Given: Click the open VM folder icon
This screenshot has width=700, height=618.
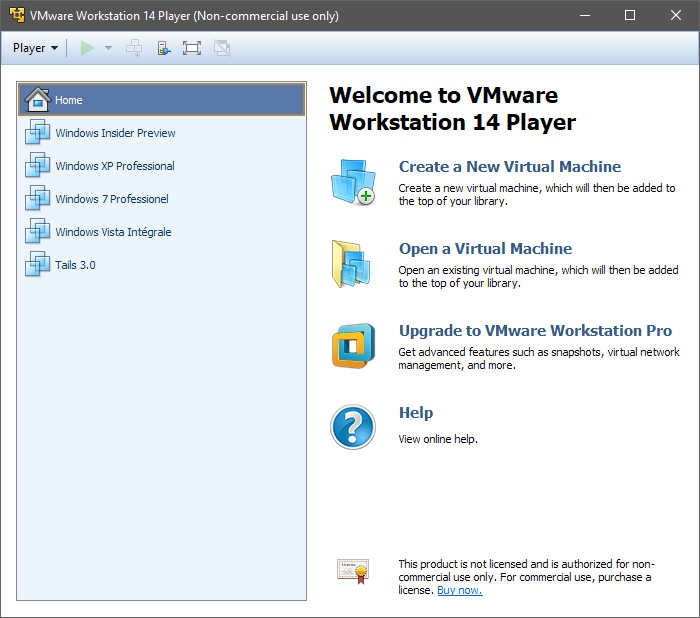Looking at the screenshot, I should point(351,264).
